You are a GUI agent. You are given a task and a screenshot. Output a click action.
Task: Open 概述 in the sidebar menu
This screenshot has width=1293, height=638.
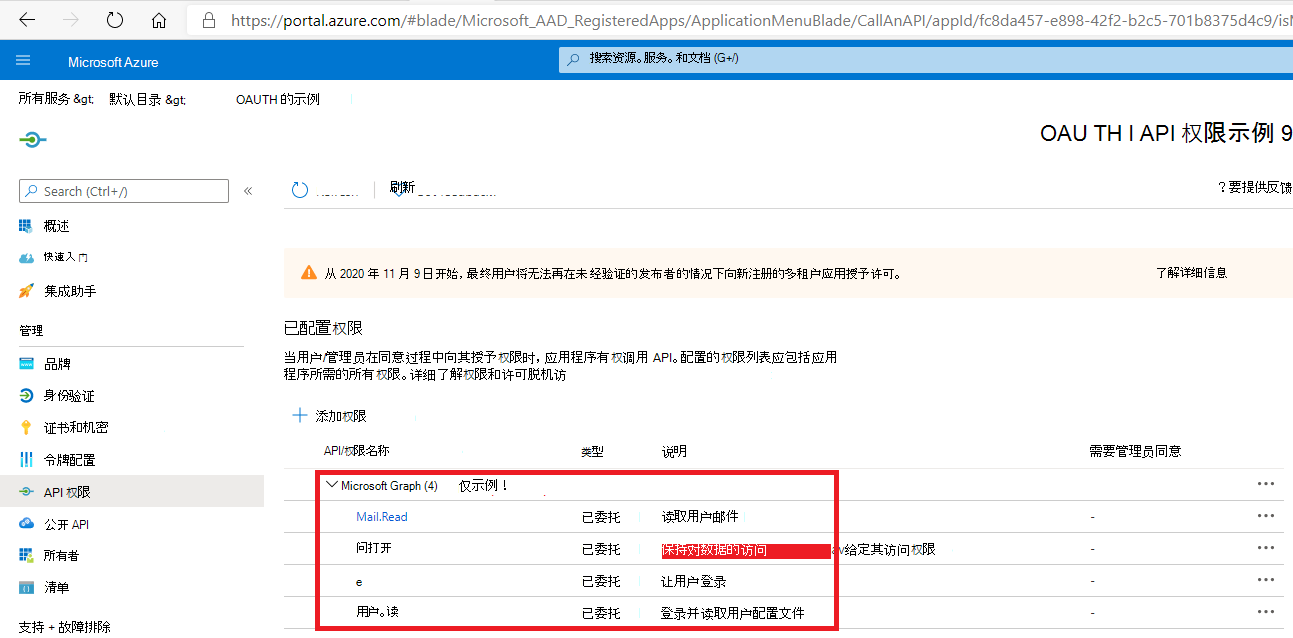pyautogui.click(x=57, y=226)
